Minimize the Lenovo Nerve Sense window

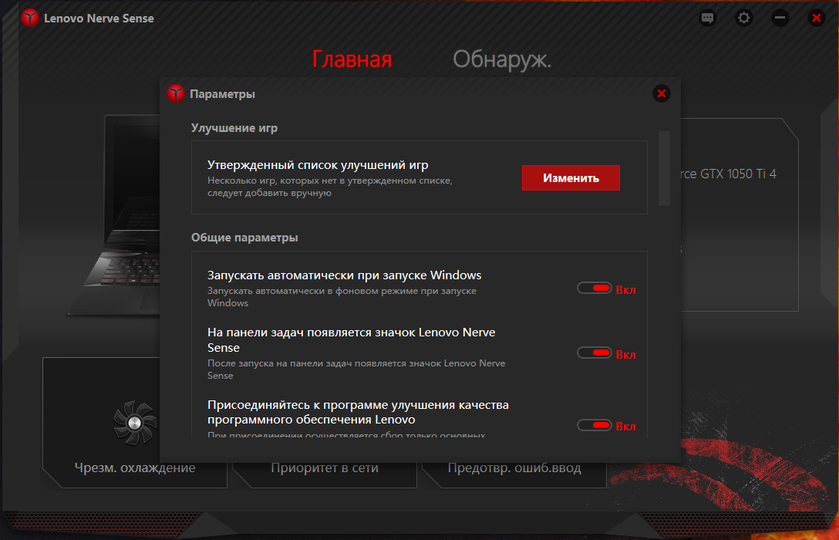click(780, 18)
